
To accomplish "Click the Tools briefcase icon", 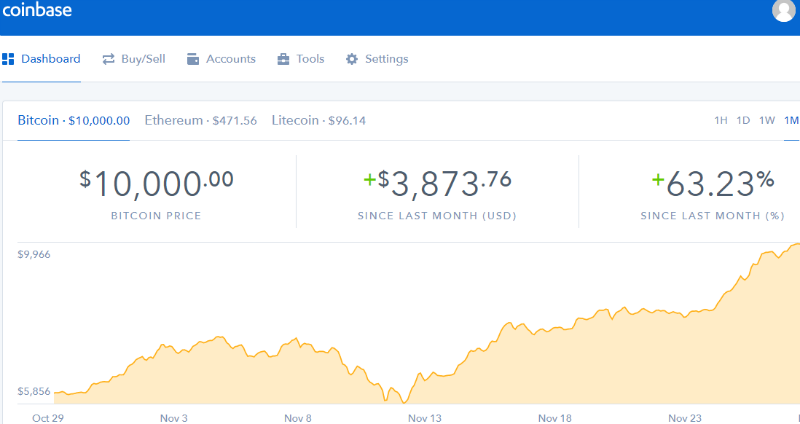I will pos(284,59).
